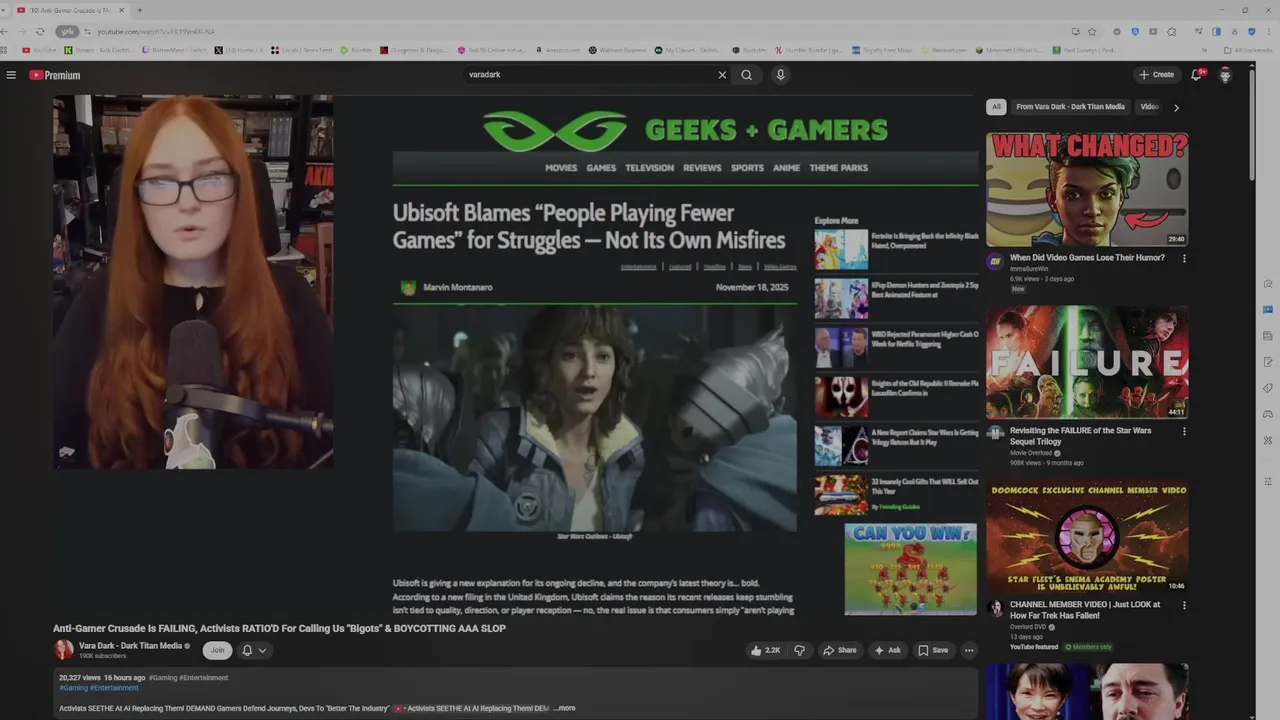This screenshot has height=720, width=1280.
Task: Open All Bookmarks folder
Action: 1248,50
